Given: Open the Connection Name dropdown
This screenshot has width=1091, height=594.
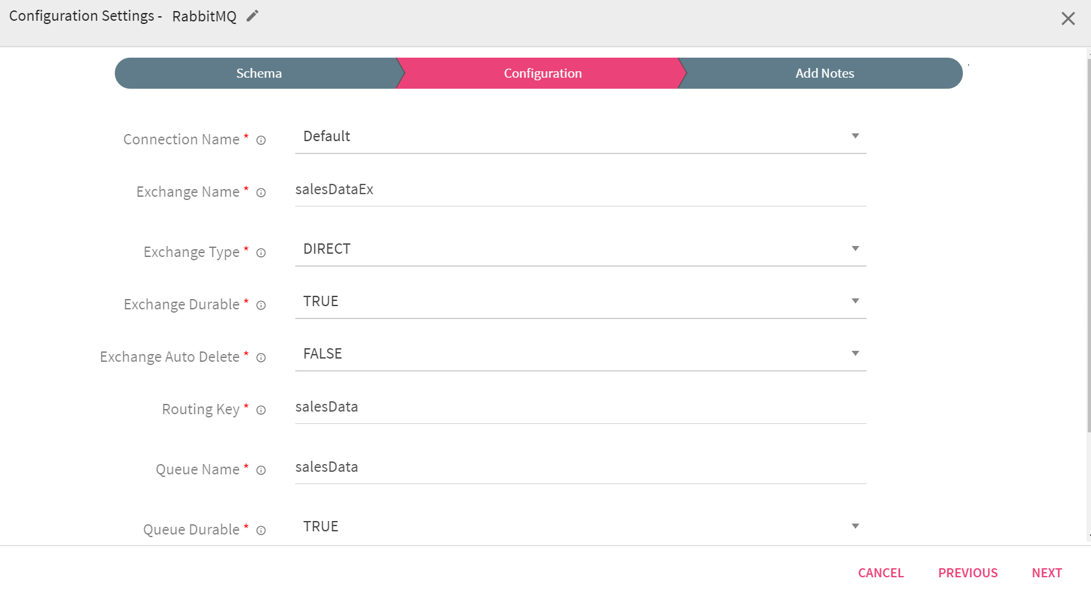Looking at the screenshot, I should click(x=580, y=136).
